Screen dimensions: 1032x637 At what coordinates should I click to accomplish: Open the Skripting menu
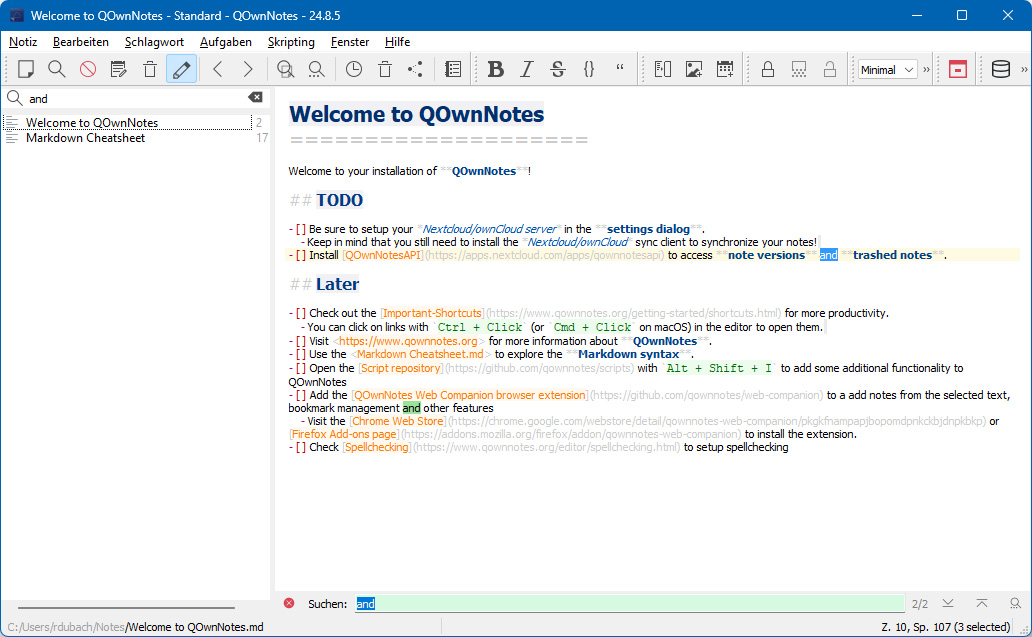pos(291,41)
